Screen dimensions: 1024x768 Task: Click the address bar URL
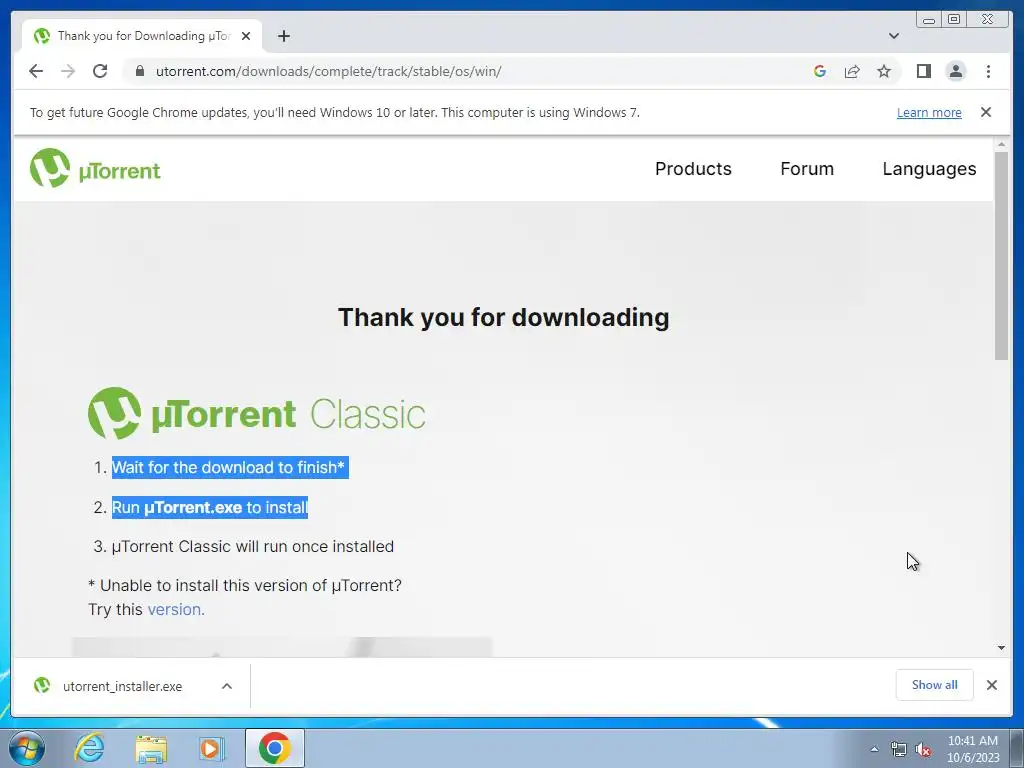point(328,71)
